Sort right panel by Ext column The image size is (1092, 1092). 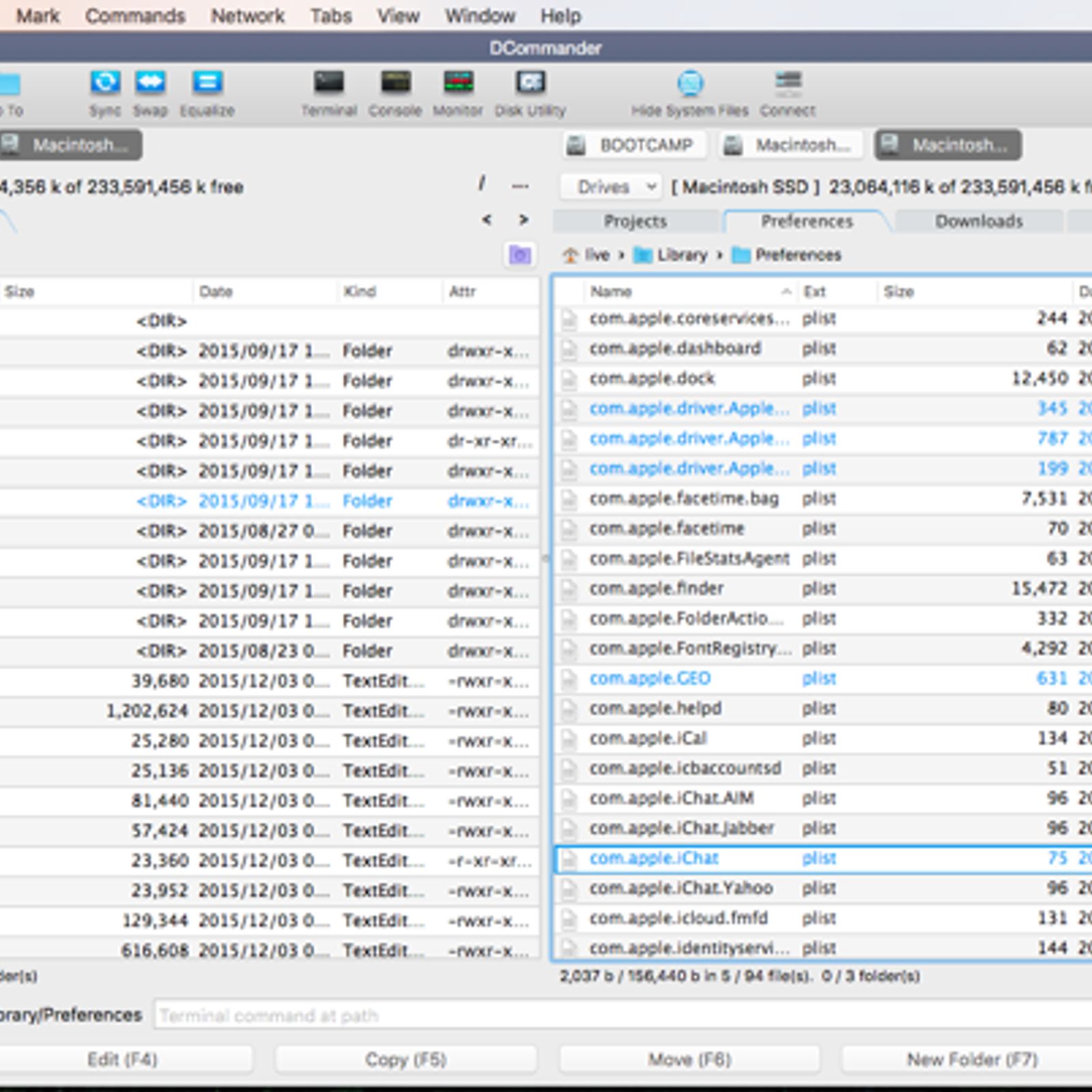tap(836, 291)
